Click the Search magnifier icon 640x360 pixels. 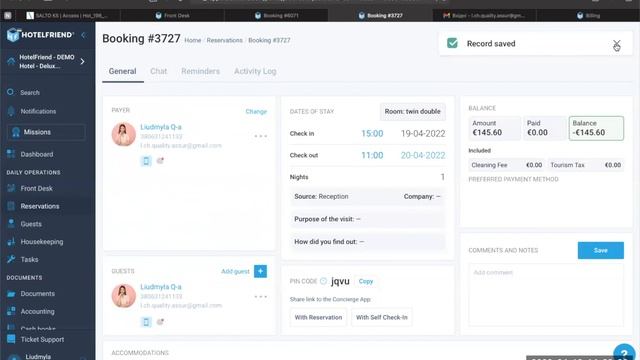10,92
